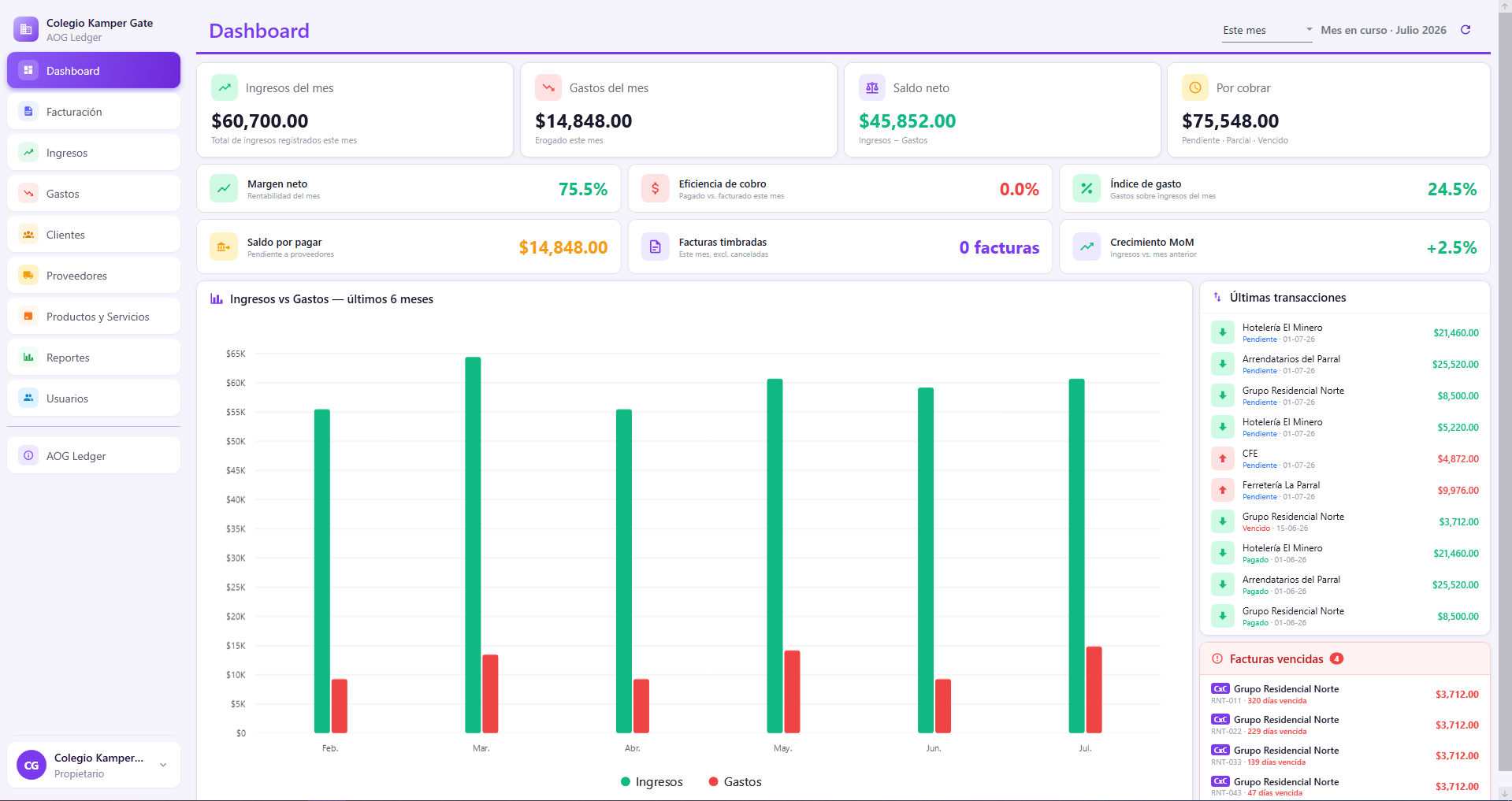Click the Gastos del mes $14,848.00 amount
Image resolution: width=1512 pixels, height=801 pixels.
click(584, 121)
